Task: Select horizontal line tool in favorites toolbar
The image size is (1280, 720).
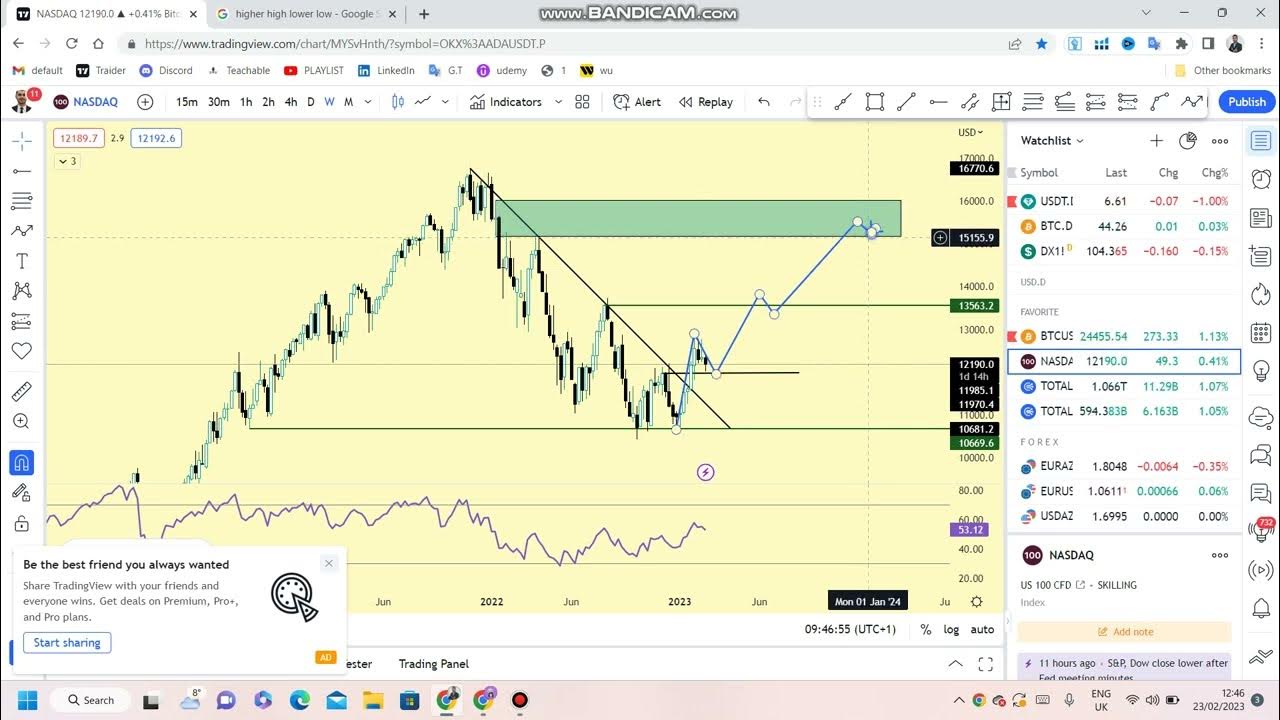Action: tap(938, 102)
